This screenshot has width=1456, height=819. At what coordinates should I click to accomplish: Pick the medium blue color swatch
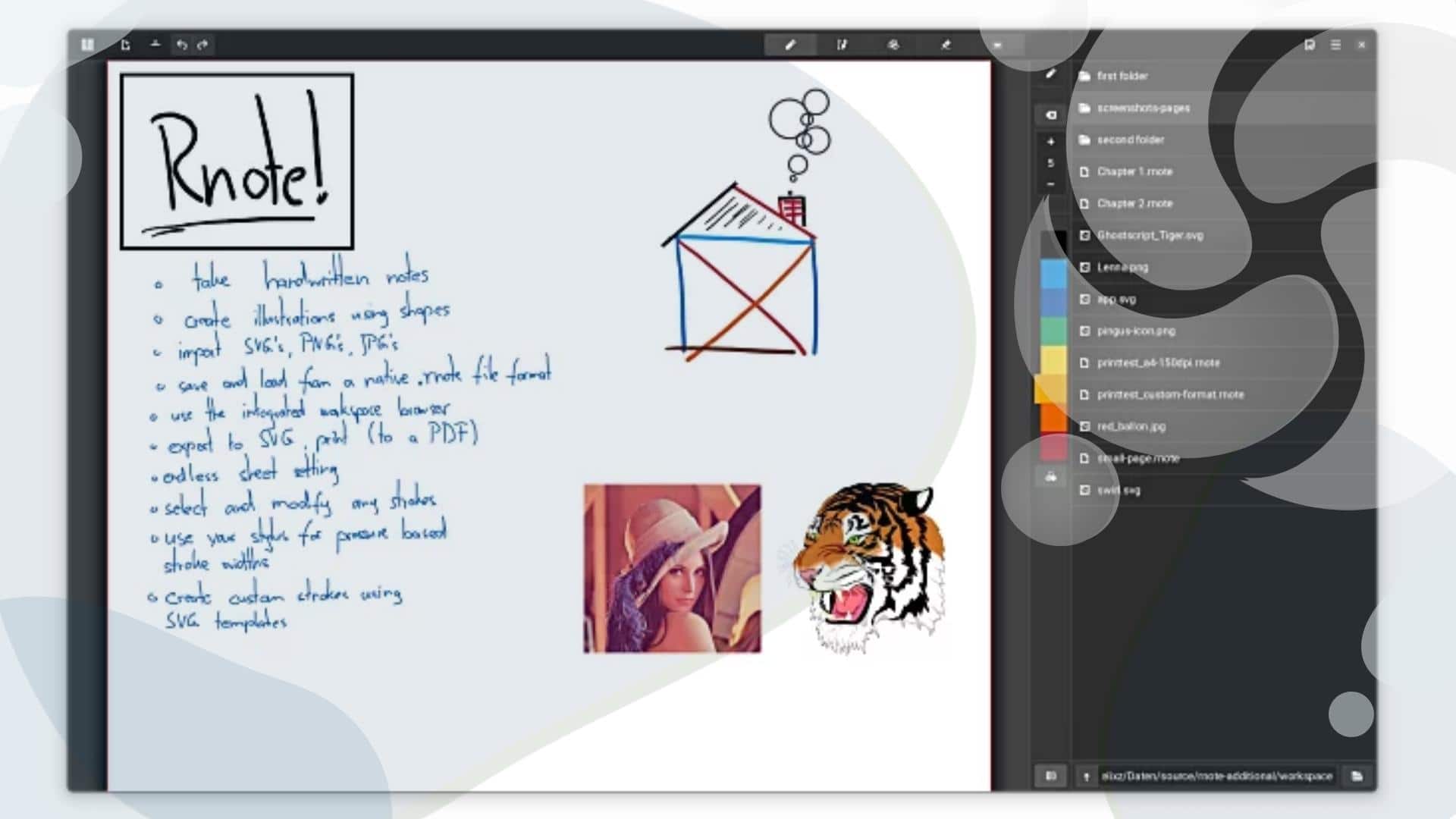click(1053, 302)
